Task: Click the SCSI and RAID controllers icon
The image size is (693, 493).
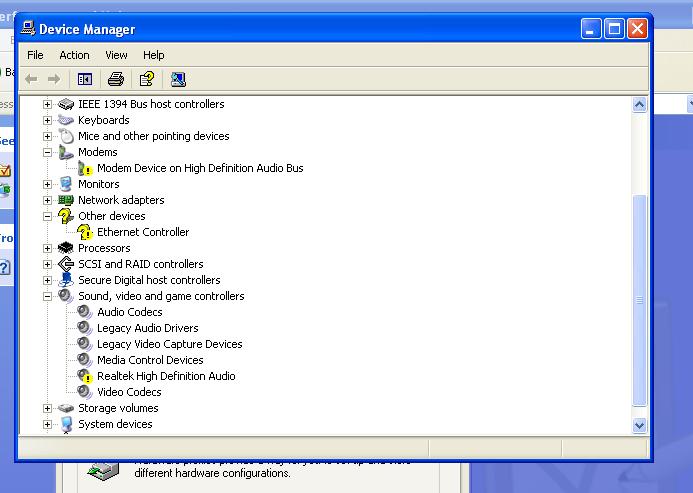Action: (66, 264)
